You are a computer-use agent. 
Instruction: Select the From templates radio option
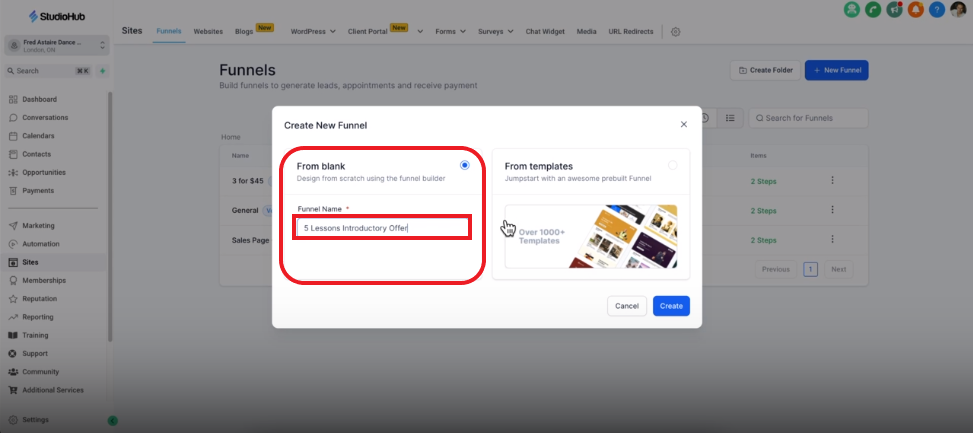click(673, 165)
